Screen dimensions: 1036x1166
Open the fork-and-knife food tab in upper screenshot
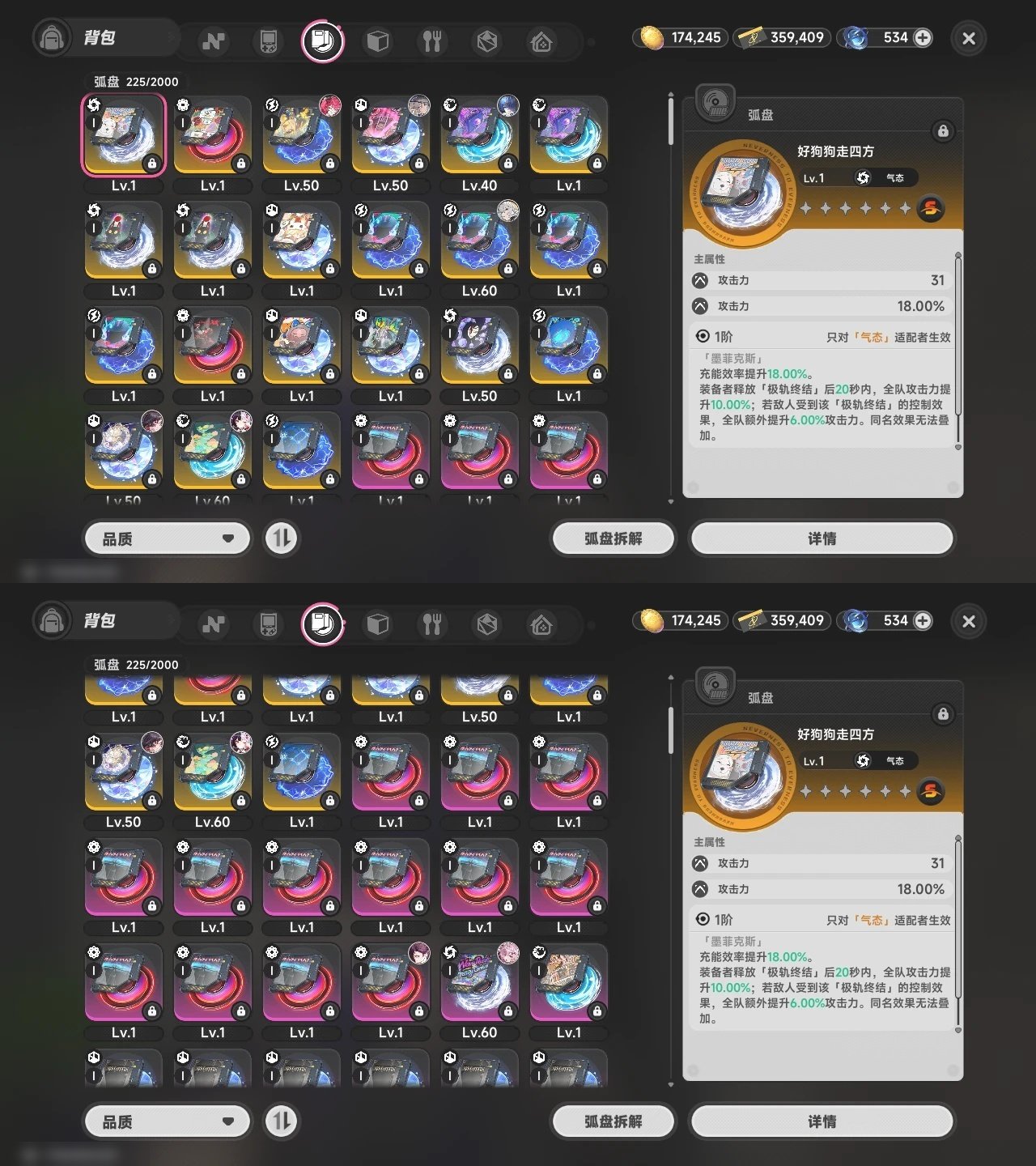click(432, 40)
